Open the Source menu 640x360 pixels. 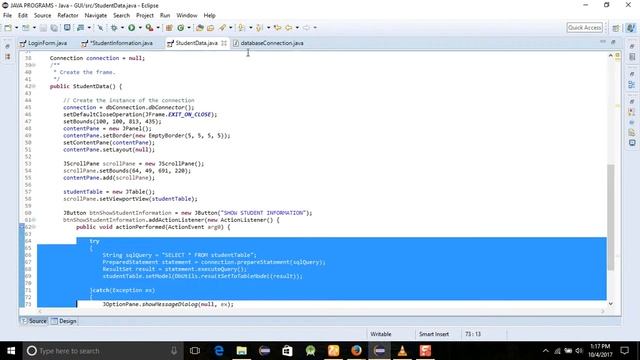point(42,16)
